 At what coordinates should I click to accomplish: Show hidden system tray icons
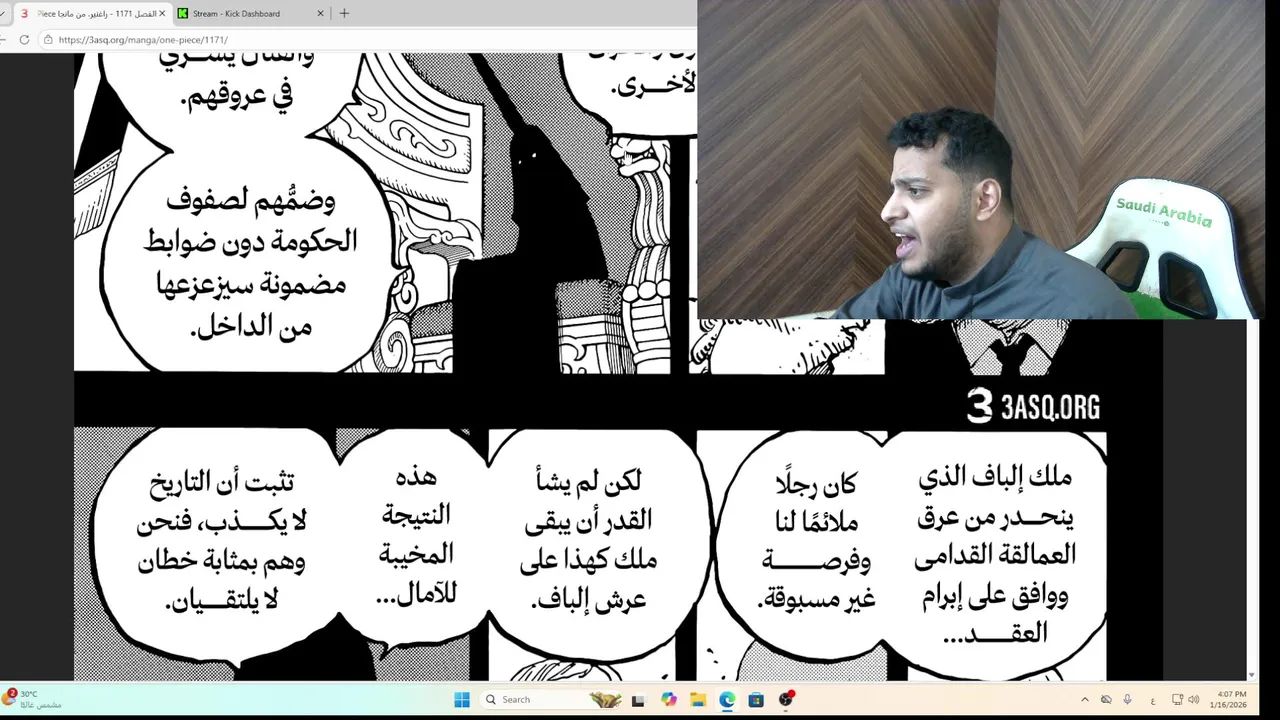[x=1085, y=699]
